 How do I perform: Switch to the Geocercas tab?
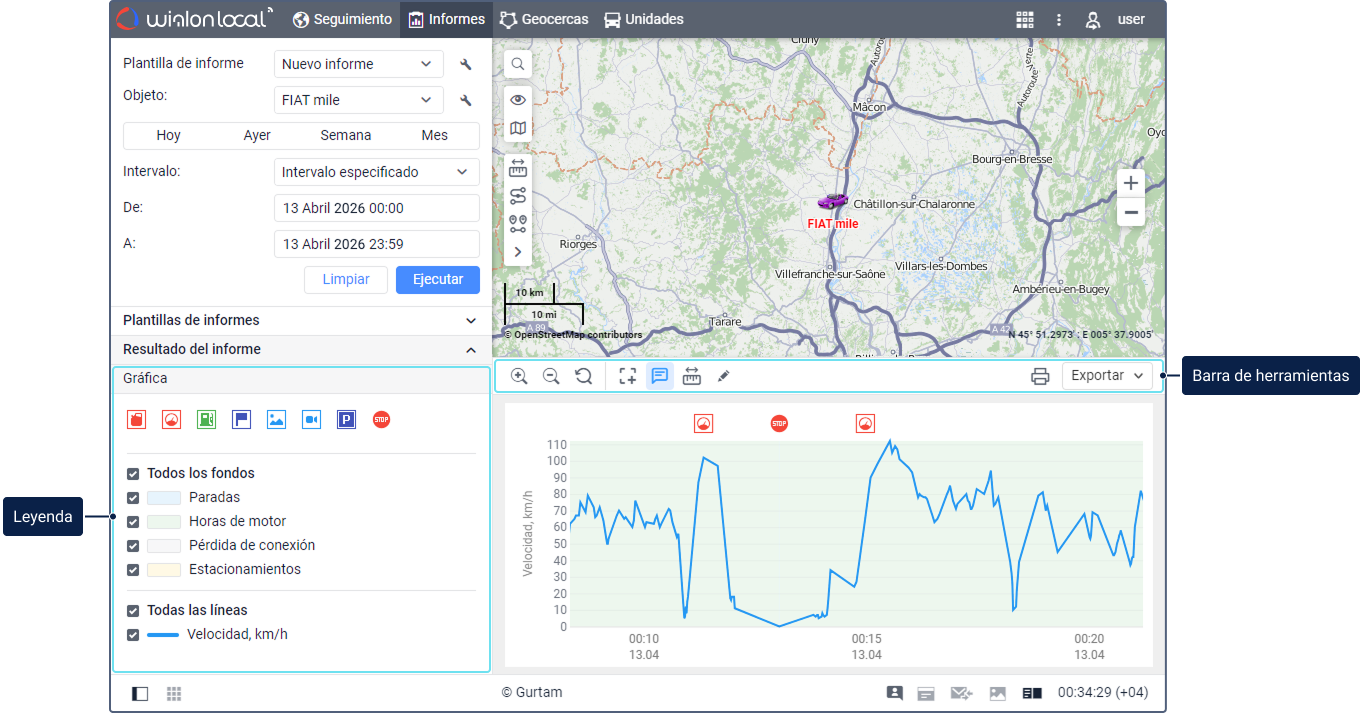tap(544, 19)
